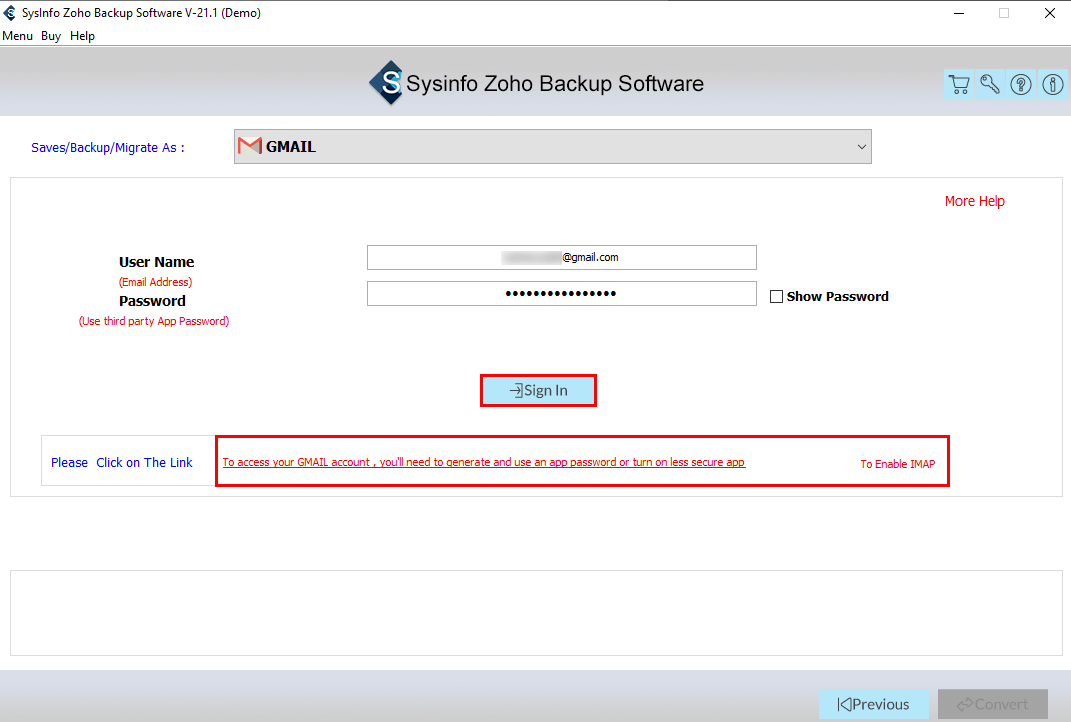
Task: Enable the Show Password checkbox
Action: 776,296
